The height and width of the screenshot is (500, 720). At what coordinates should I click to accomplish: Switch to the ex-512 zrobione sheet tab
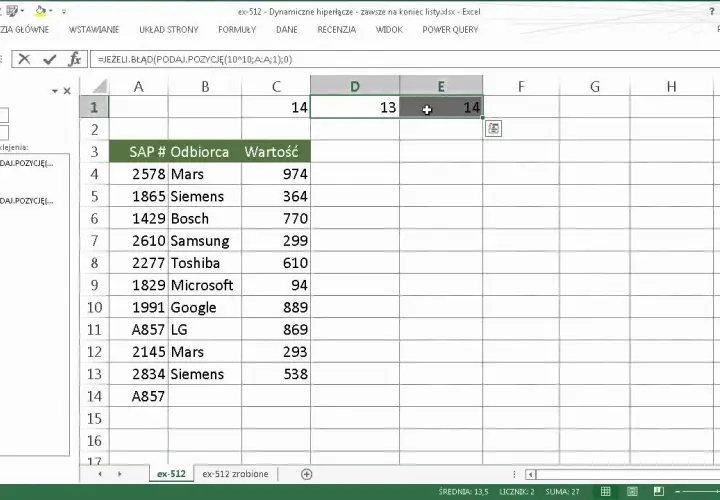click(x=235, y=474)
